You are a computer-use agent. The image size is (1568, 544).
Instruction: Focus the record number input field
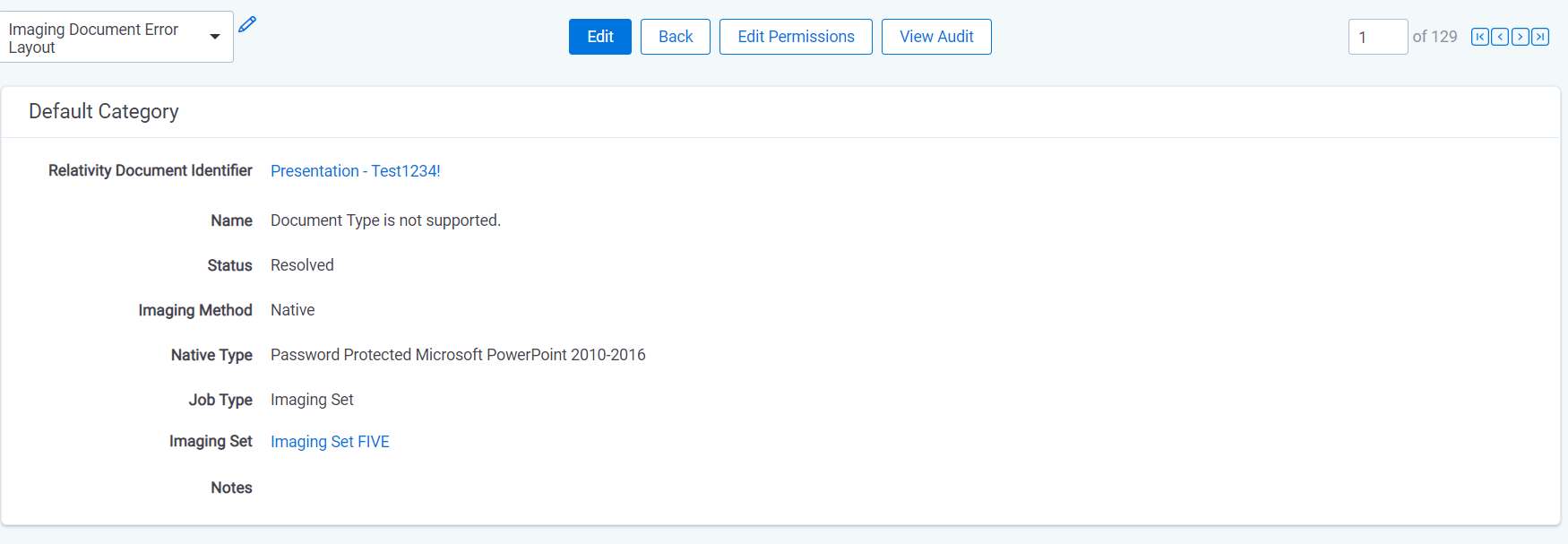pos(1378,37)
